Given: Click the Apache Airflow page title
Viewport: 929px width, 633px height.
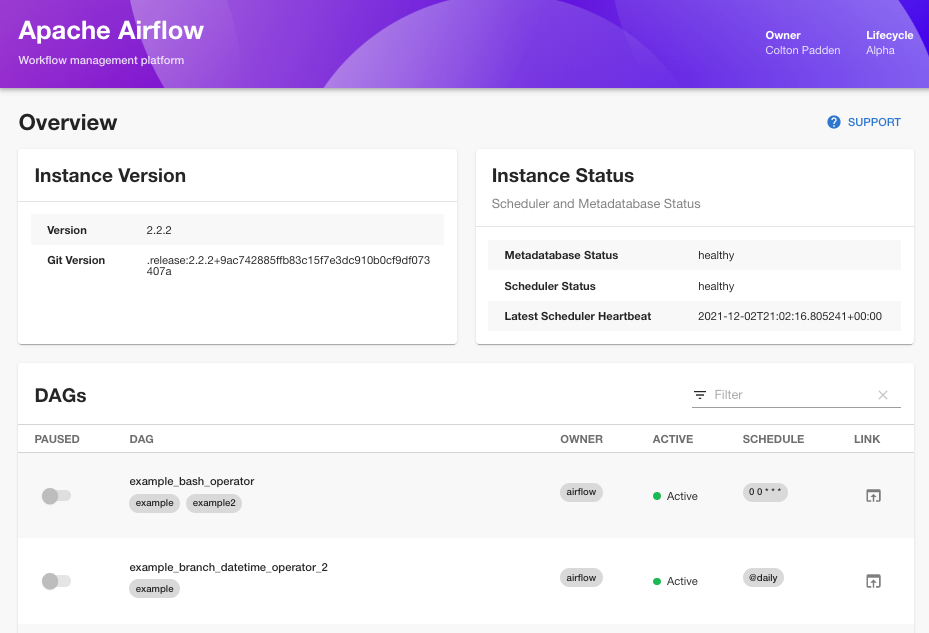Looking at the screenshot, I should (x=111, y=30).
